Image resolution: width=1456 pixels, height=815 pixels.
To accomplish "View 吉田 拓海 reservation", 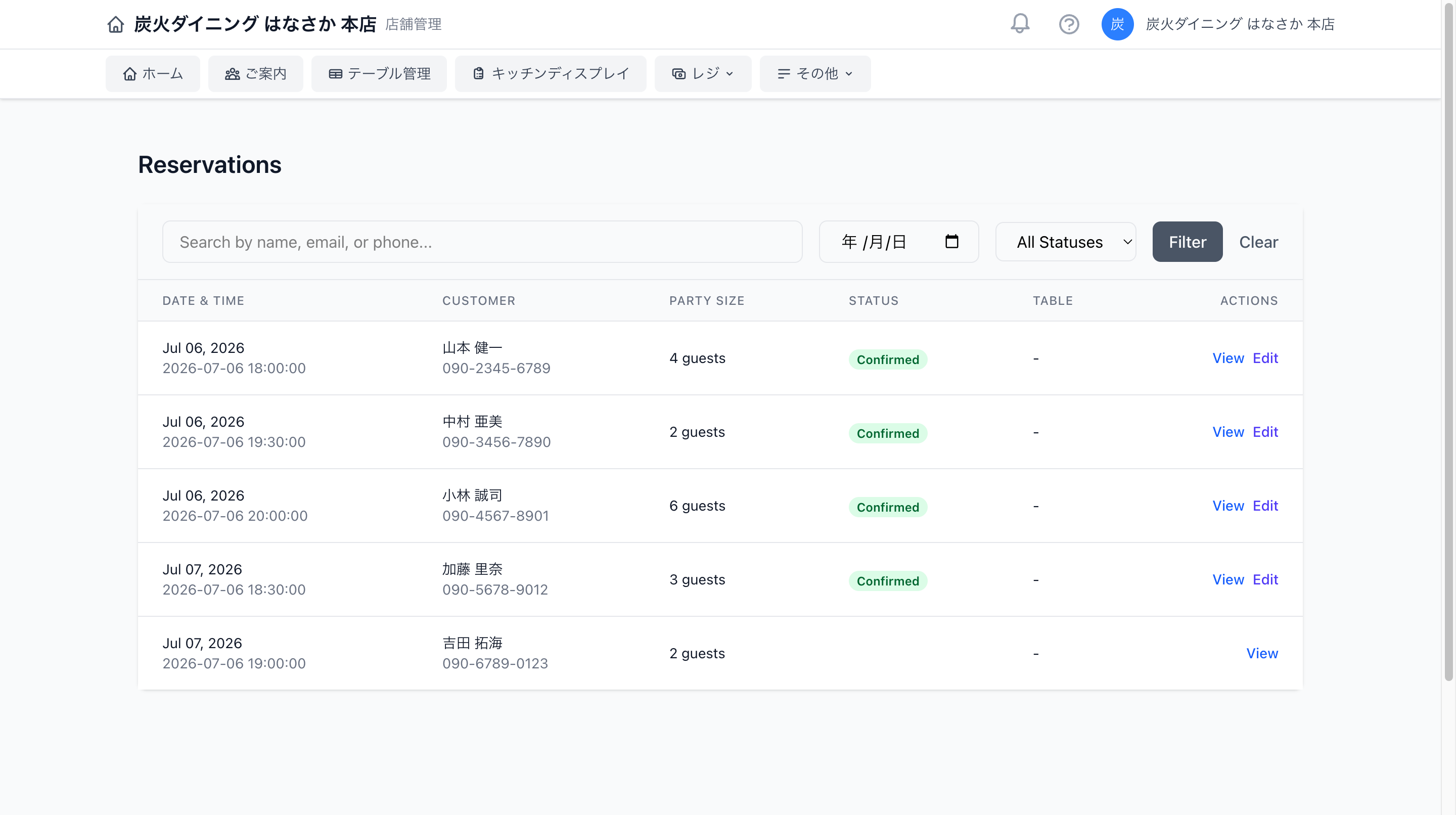I will [1261, 653].
